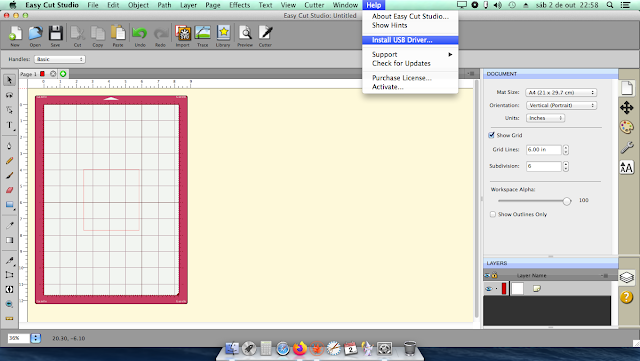Screen dimensions: 640x361
Task: Click the yellow question mark help icon
Action: [x=627, y=297]
